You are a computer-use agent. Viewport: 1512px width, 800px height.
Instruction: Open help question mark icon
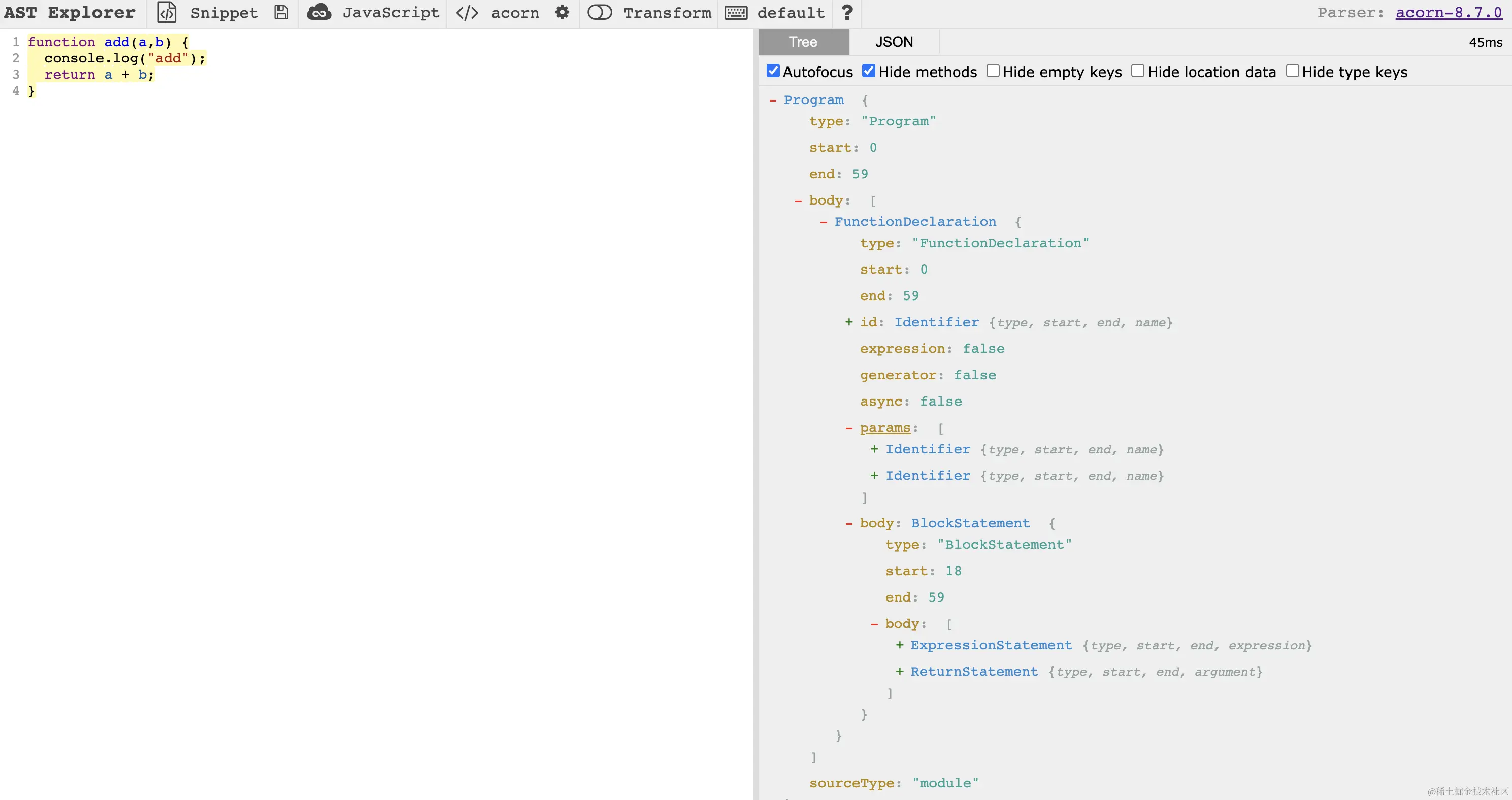point(846,13)
